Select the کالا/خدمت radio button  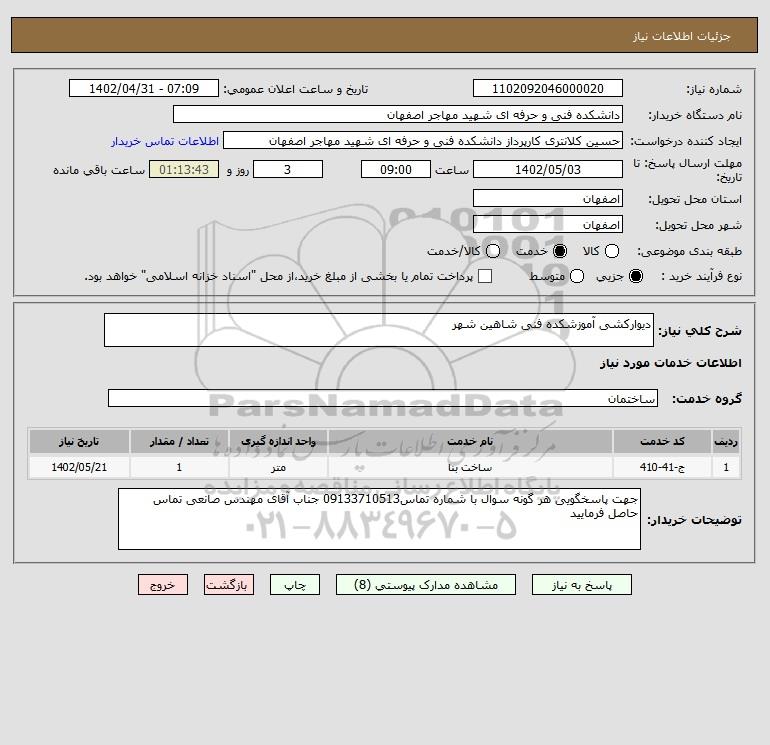pos(493,251)
